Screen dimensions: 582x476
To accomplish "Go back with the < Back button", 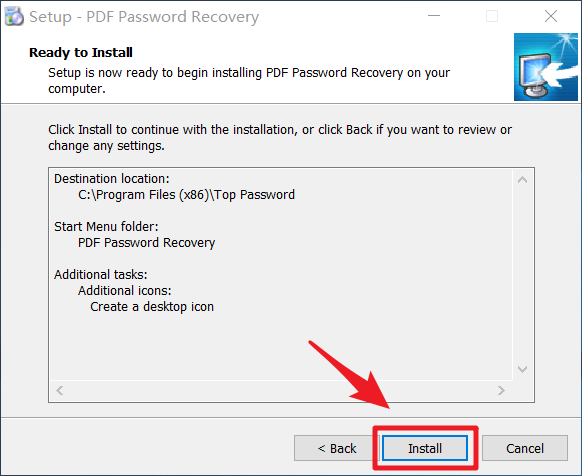I will (336, 448).
